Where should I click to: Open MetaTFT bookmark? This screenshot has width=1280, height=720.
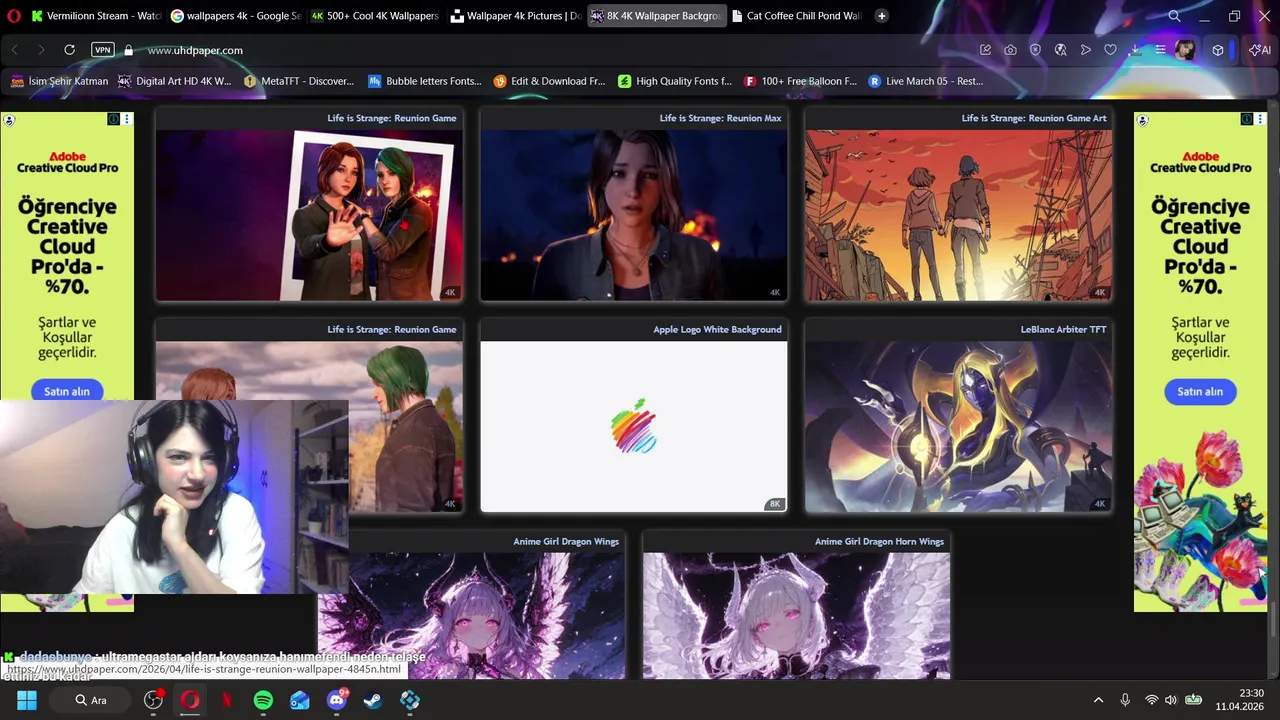coord(297,81)
